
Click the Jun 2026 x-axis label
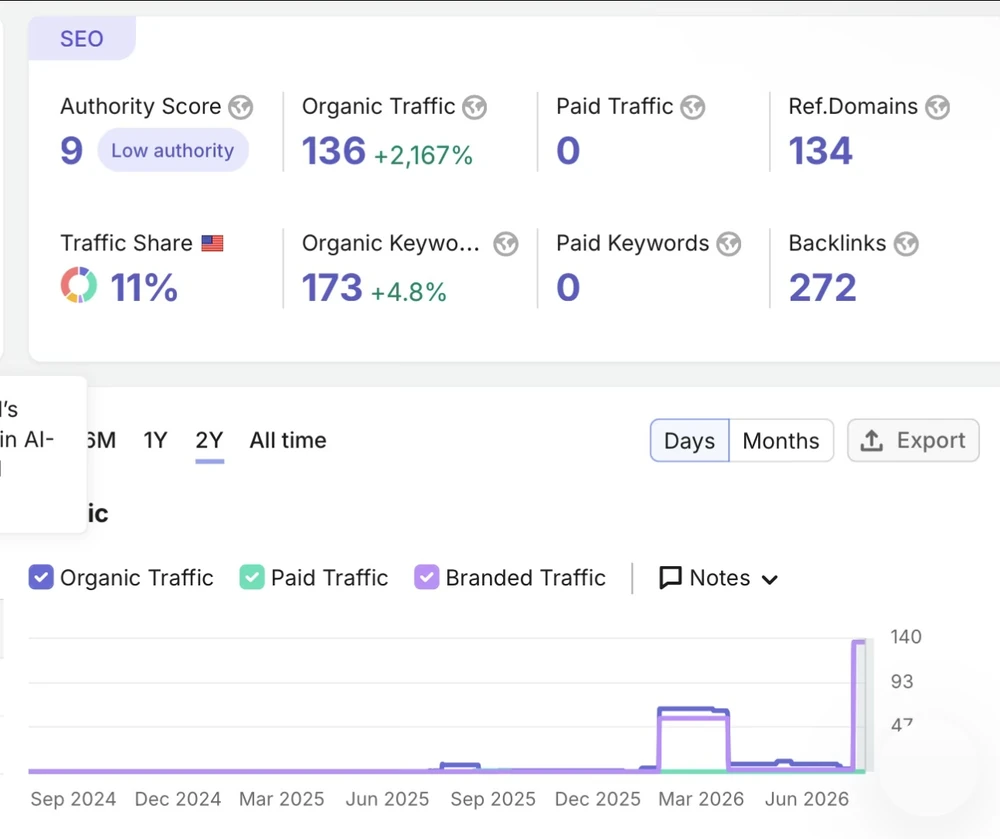(x=807, y=799)
